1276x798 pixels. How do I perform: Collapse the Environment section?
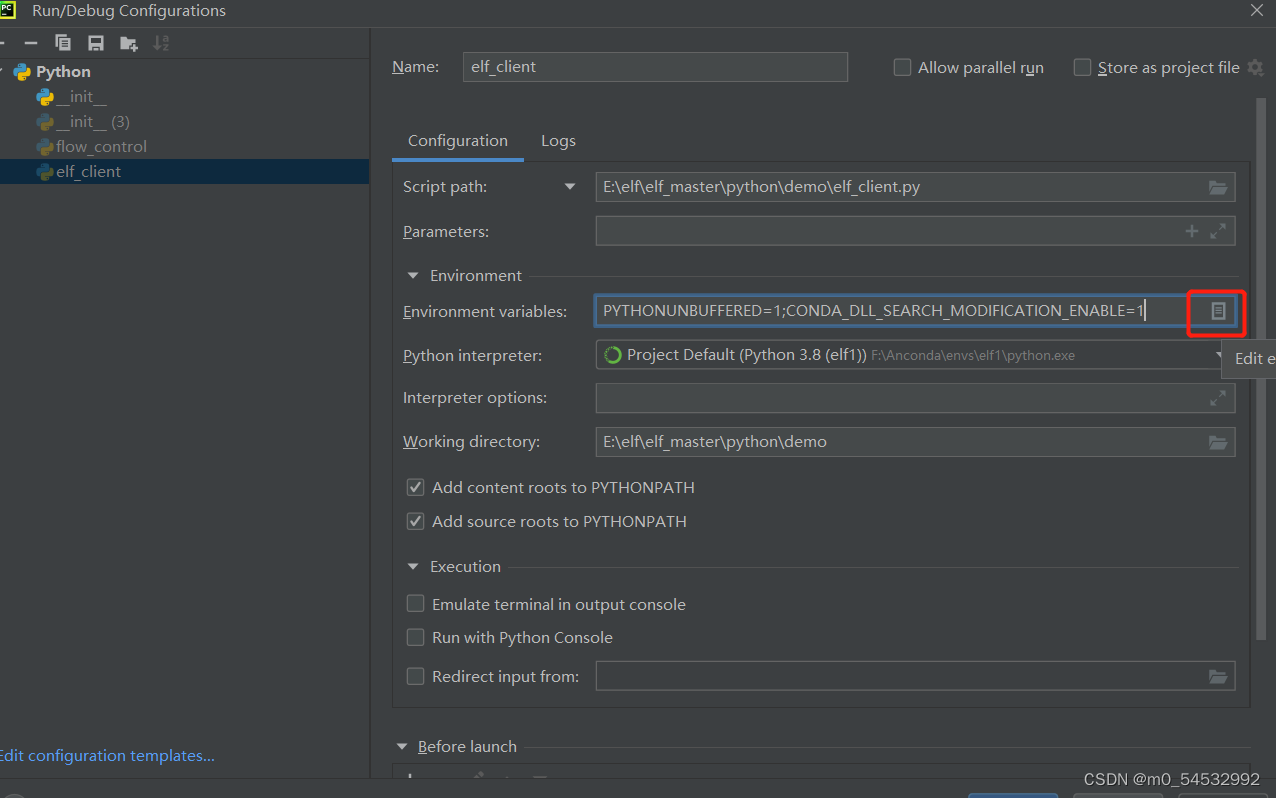pos(413,276)
